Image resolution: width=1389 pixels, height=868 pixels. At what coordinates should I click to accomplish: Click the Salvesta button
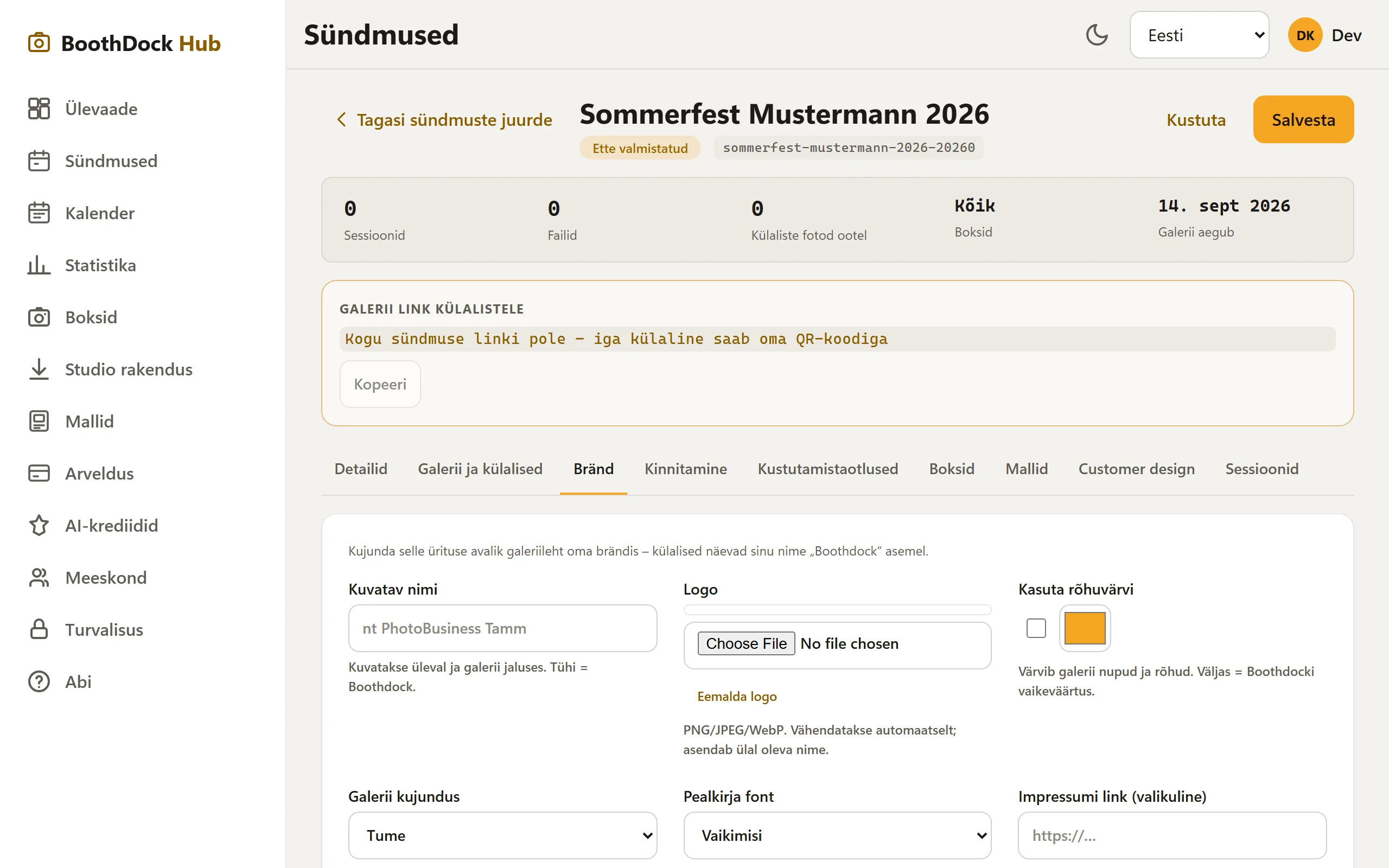tap(1303, 119)
